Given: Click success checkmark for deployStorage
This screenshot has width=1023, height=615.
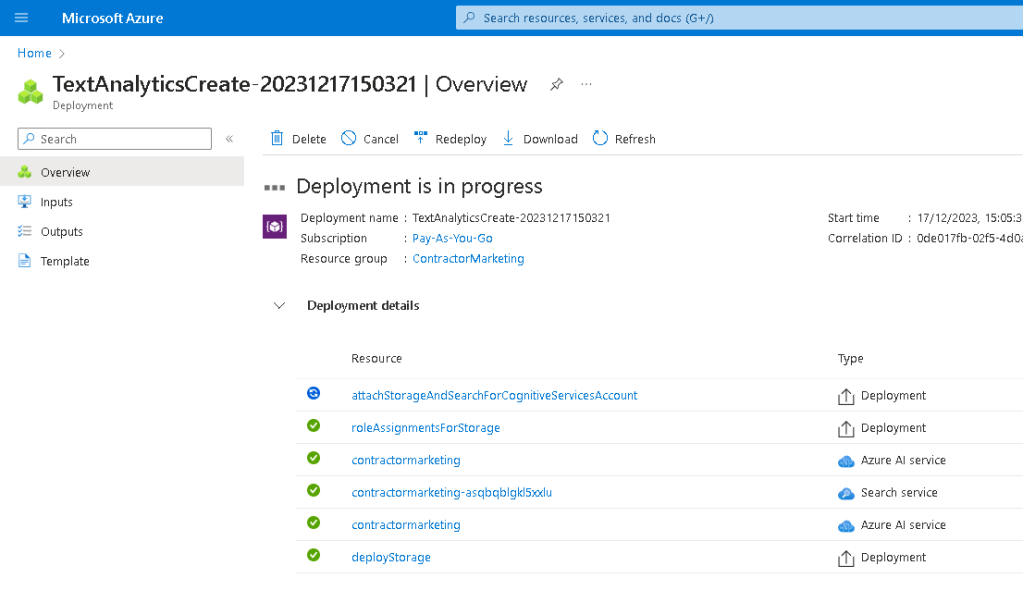Looking at the screenshot, I should point(314,554).
